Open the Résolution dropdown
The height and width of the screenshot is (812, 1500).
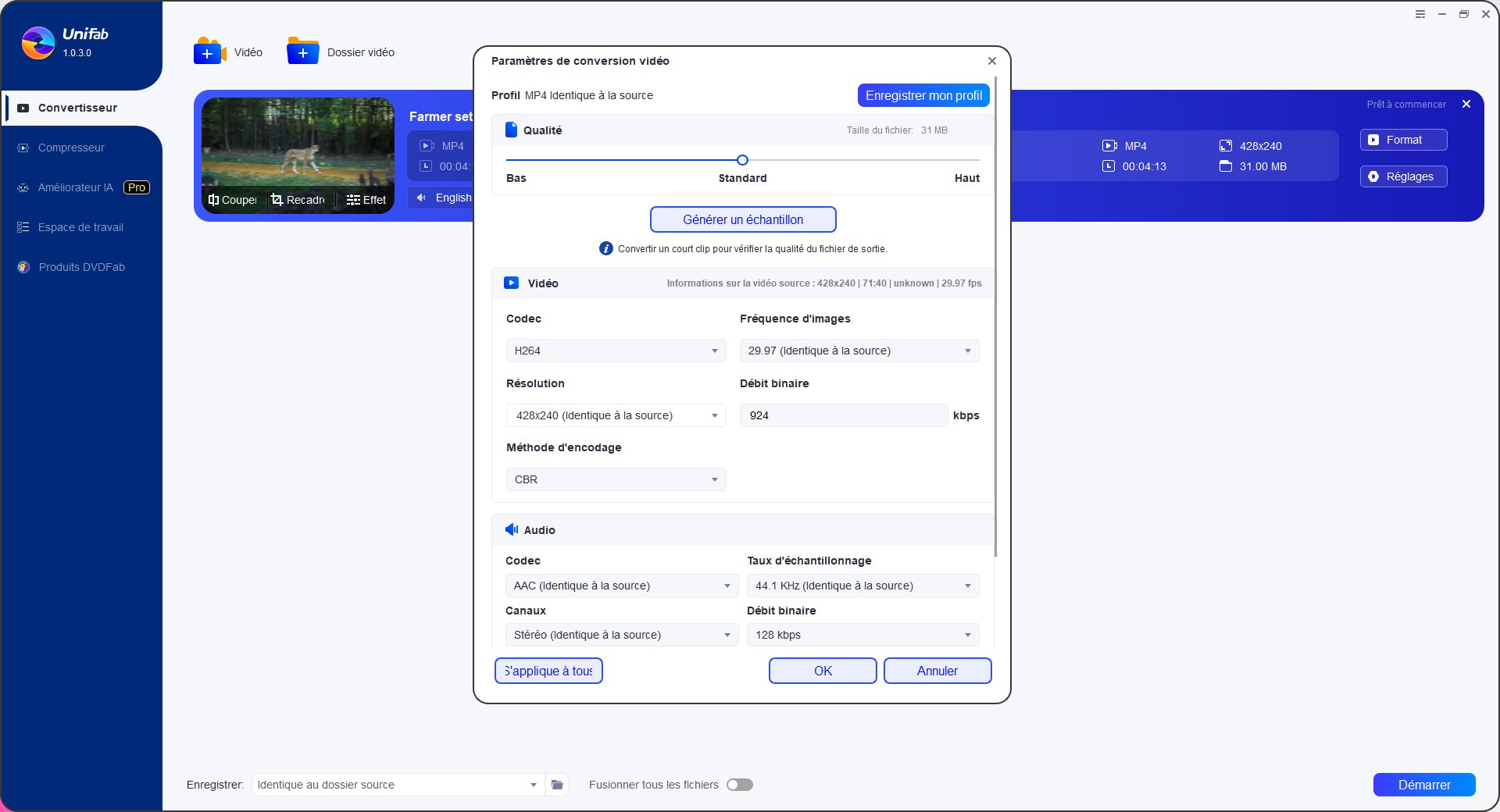616,415
